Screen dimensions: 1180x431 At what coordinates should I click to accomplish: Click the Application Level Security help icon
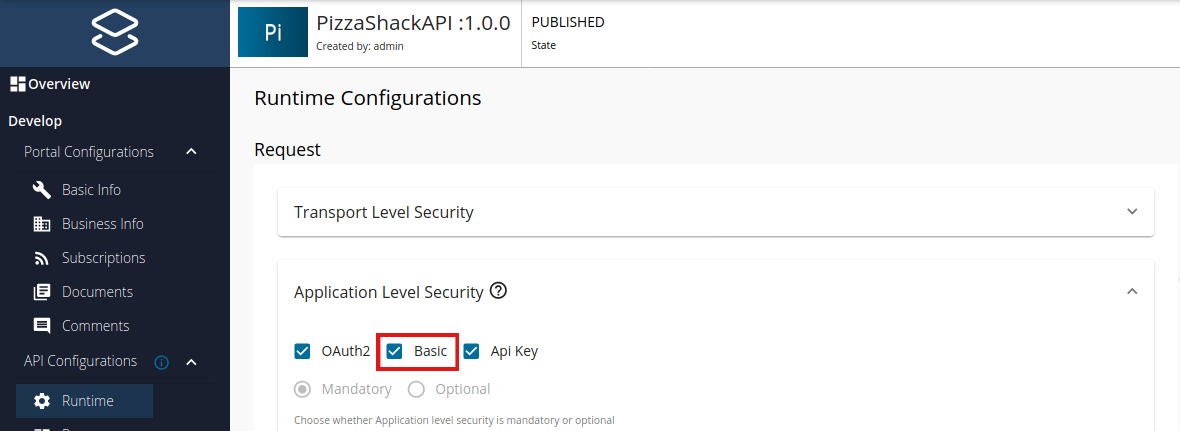[x=499, y=292]
